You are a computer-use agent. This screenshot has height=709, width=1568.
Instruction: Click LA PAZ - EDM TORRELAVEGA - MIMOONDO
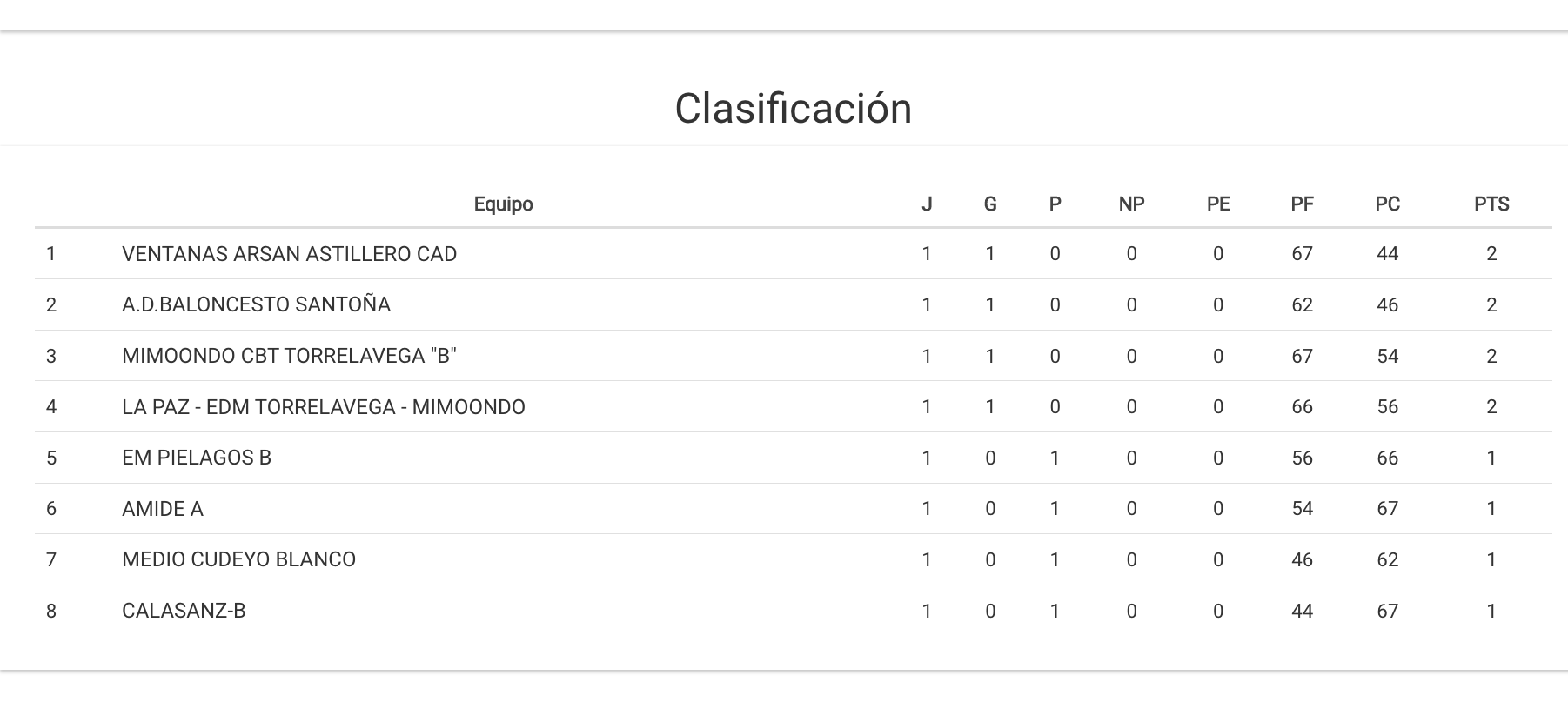tap(323, 407)
